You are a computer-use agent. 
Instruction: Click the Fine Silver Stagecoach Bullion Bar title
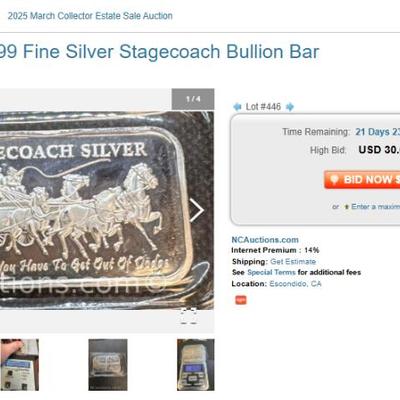click(159, 52)
